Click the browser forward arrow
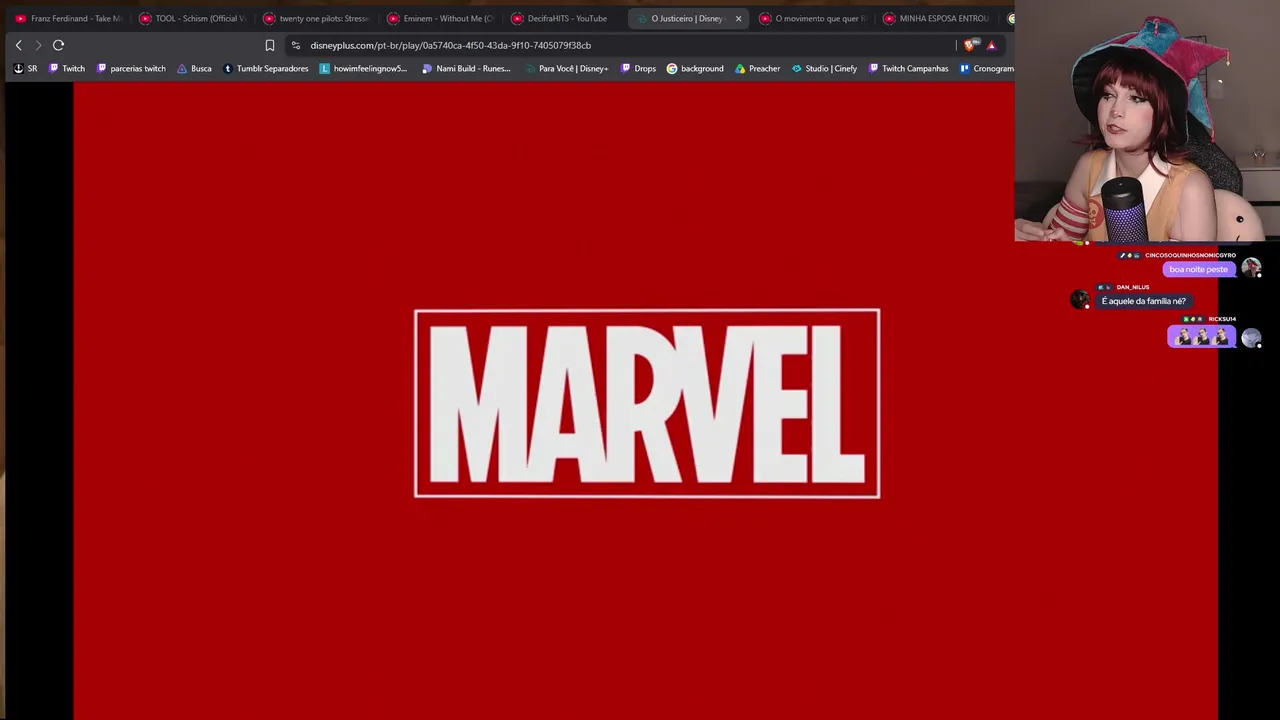The width and height of the screenshot is (1280, 720). (x=38, y=45)
